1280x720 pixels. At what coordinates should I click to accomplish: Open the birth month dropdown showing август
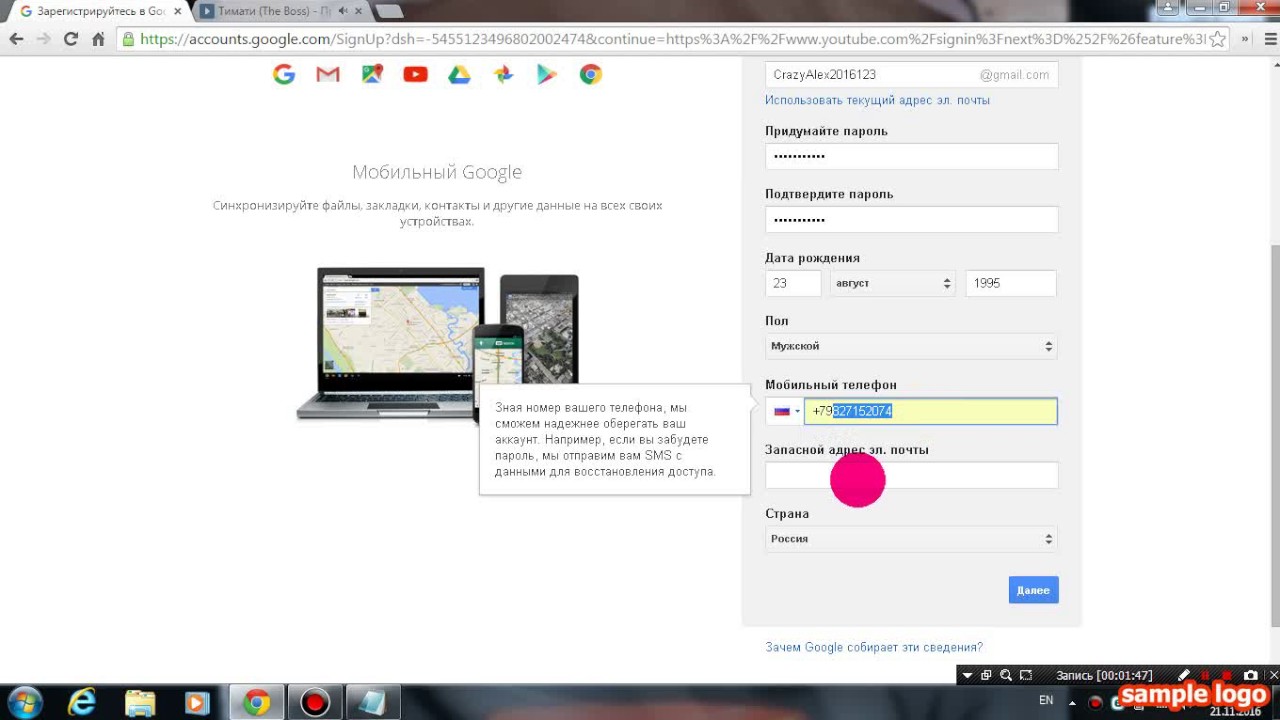click(892, 283)
